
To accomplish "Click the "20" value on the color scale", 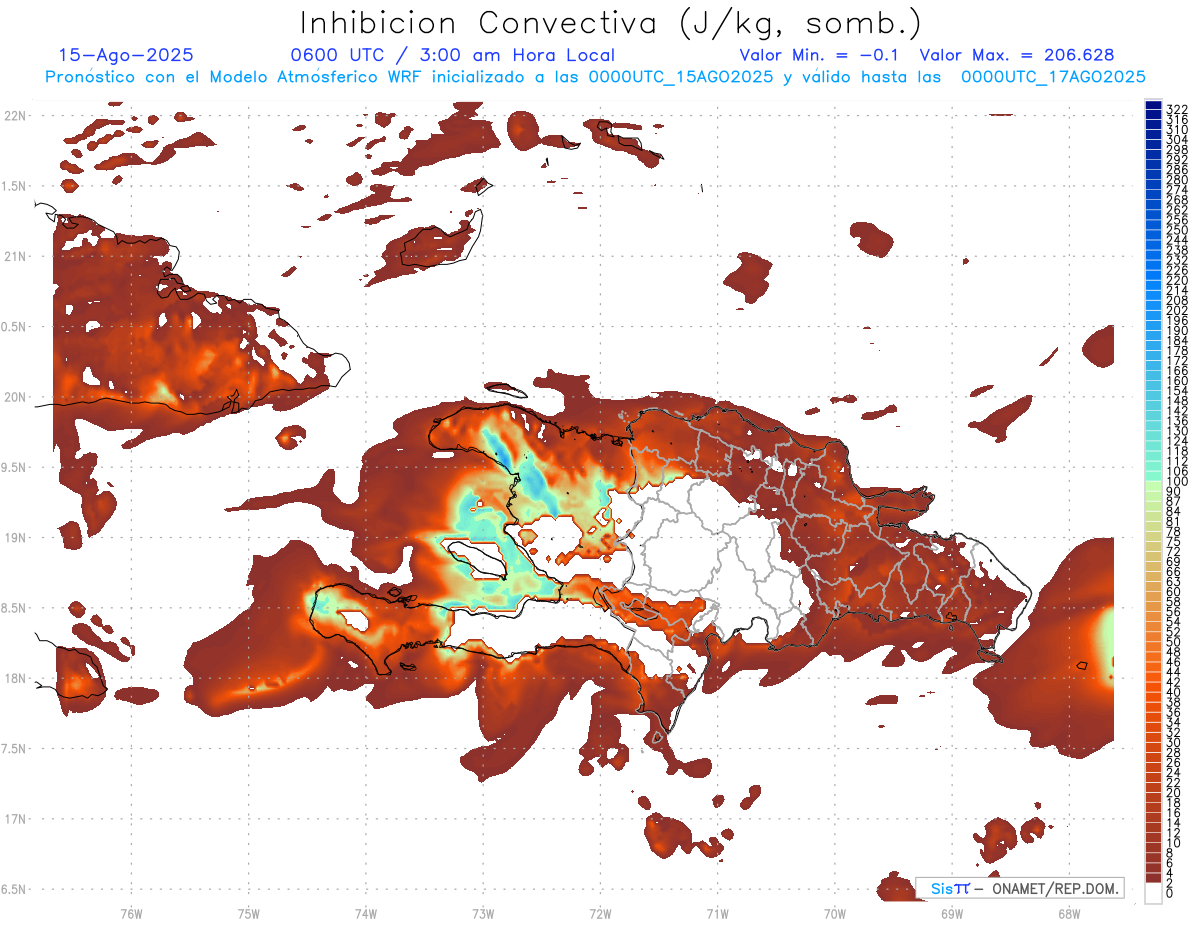I will click(1173, 792).
